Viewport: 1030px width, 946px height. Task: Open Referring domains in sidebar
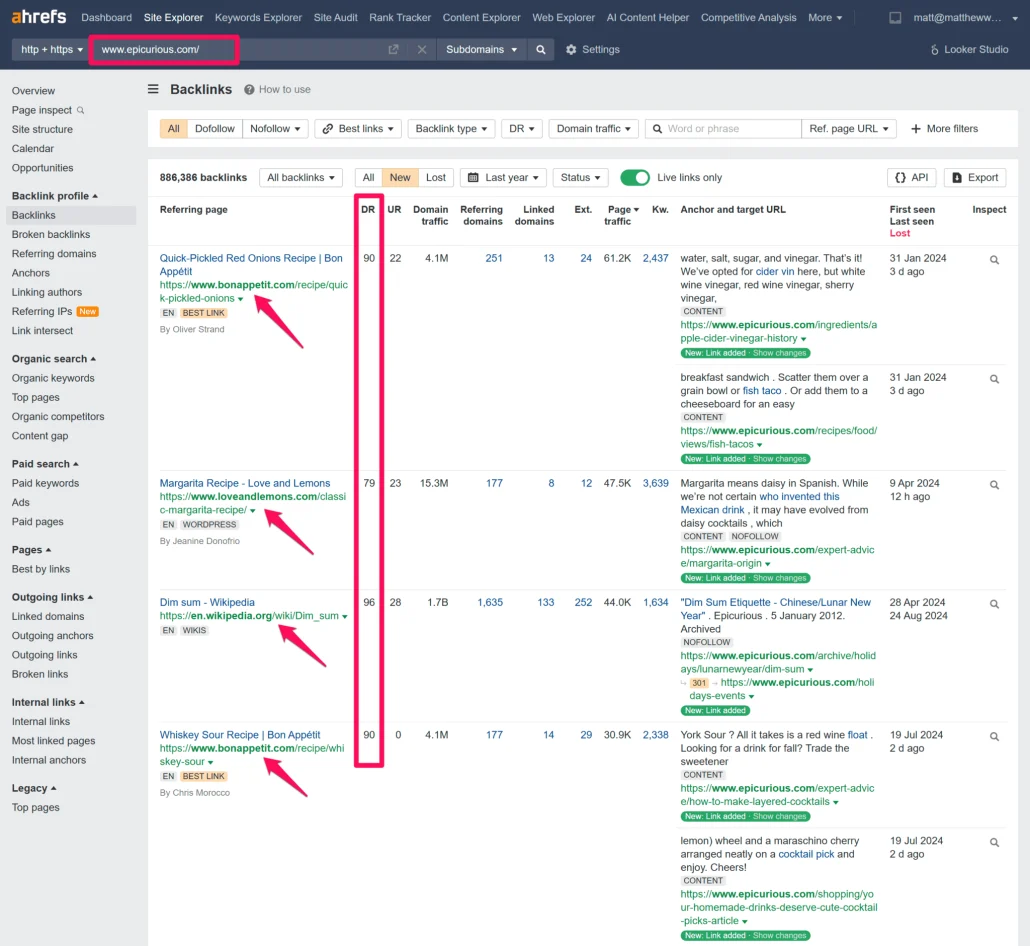54,254
